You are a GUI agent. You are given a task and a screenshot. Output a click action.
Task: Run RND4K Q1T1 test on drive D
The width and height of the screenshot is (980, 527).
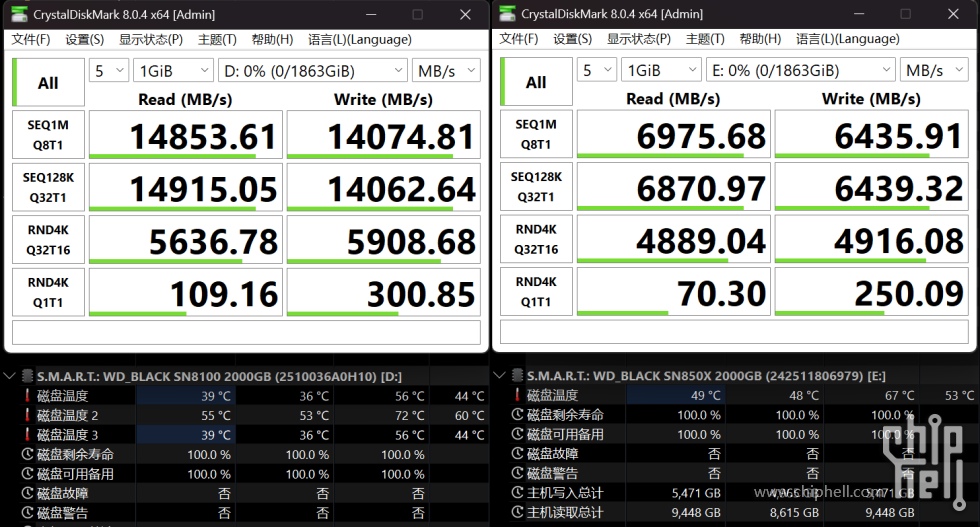coord(48,293)
